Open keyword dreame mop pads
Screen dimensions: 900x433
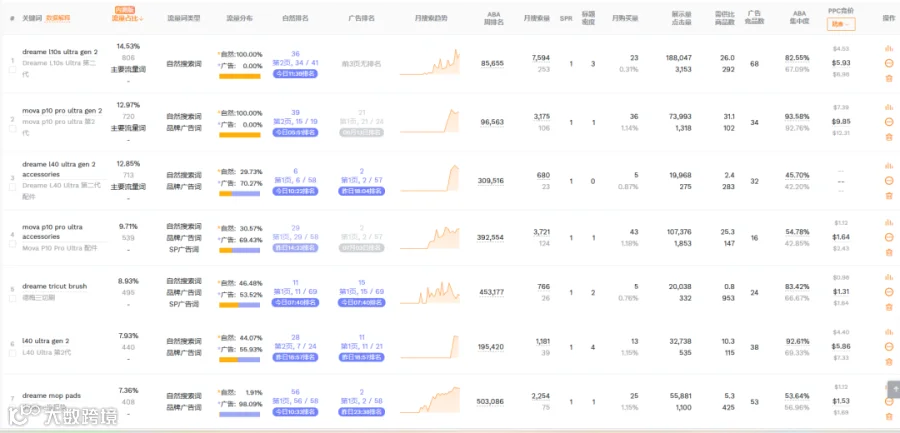point(52,396)
